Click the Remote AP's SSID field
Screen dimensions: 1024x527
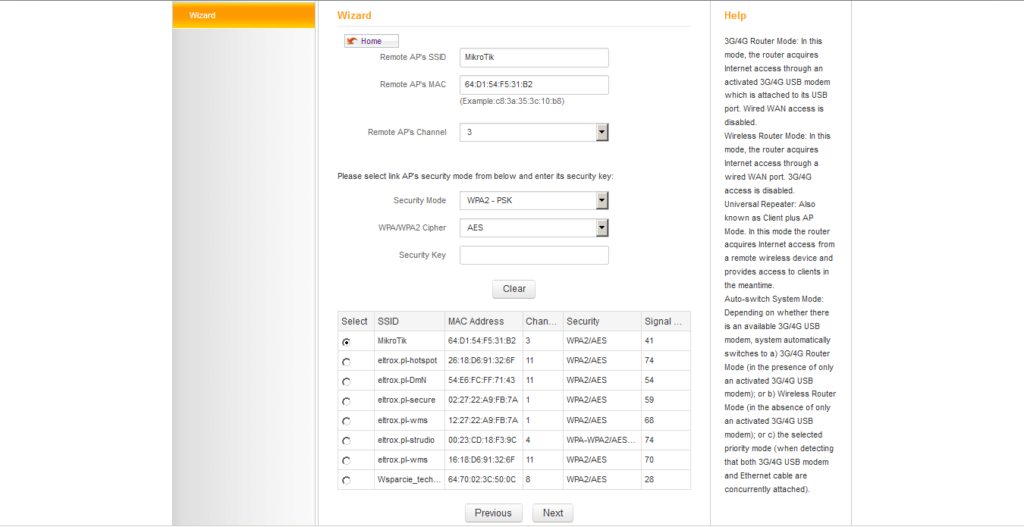point(534,58)
